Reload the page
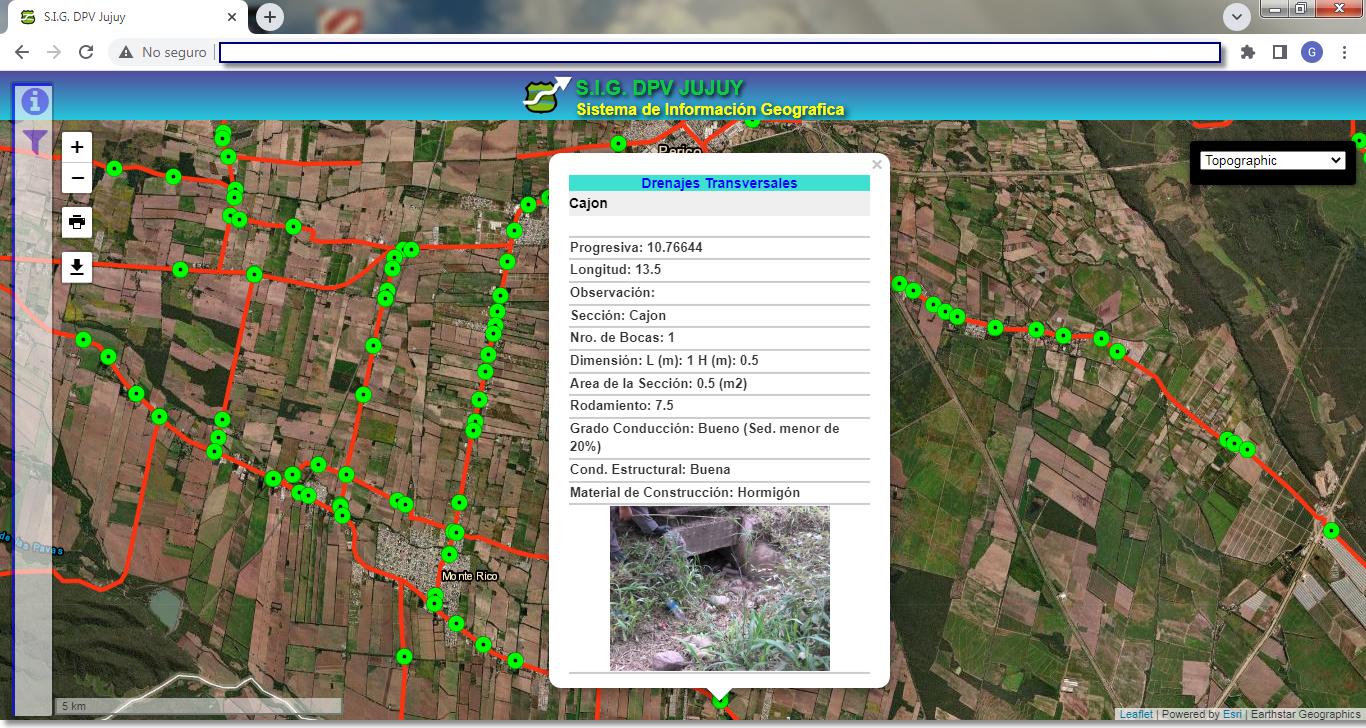Image resolution: width=1366 pixels, height=728 pixels. pos(86,52)
